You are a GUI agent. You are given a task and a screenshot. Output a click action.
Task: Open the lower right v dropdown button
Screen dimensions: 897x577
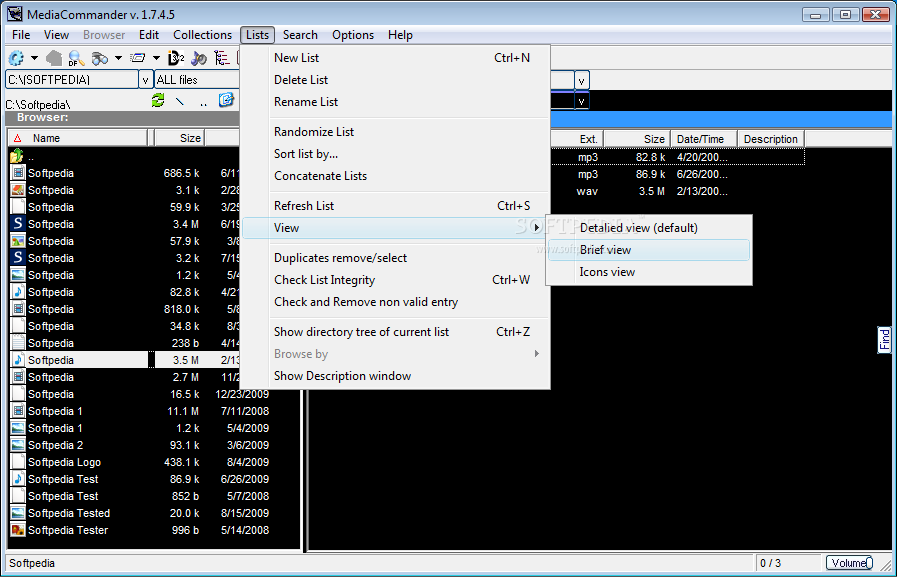[582, 102]
